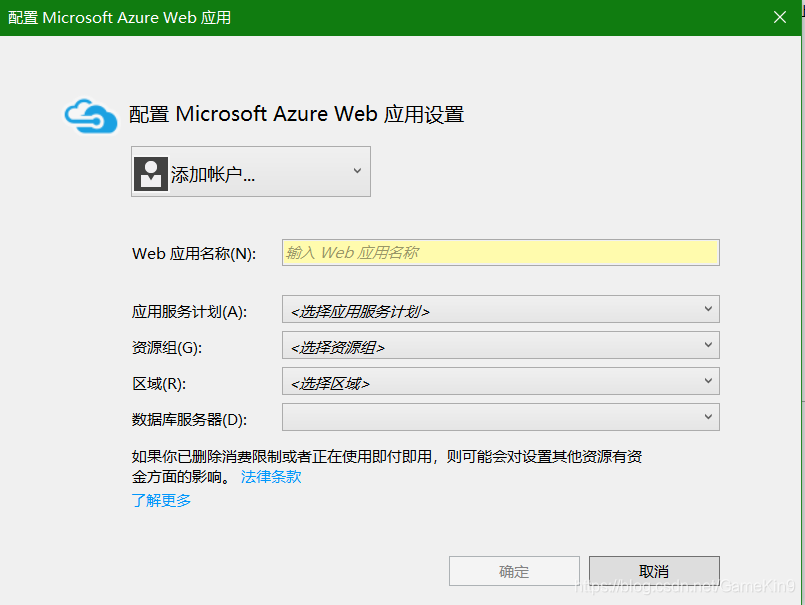805x605 pixels.
Task: Click the Web 应用名称 input field
Action: (x=501, y=252)
